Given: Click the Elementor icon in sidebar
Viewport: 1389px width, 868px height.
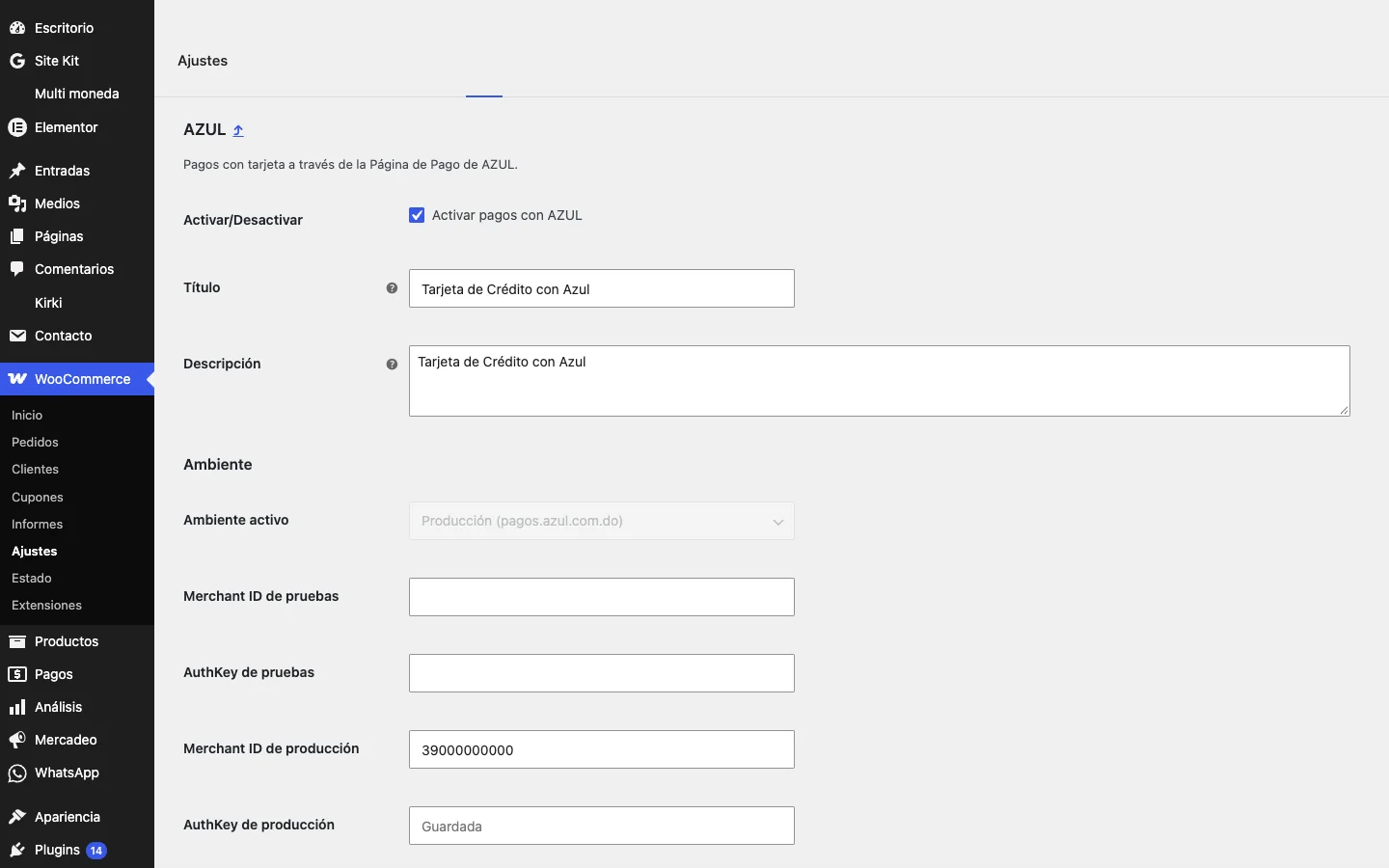Looking at the screenshot, I should click(x=17, y=127).
